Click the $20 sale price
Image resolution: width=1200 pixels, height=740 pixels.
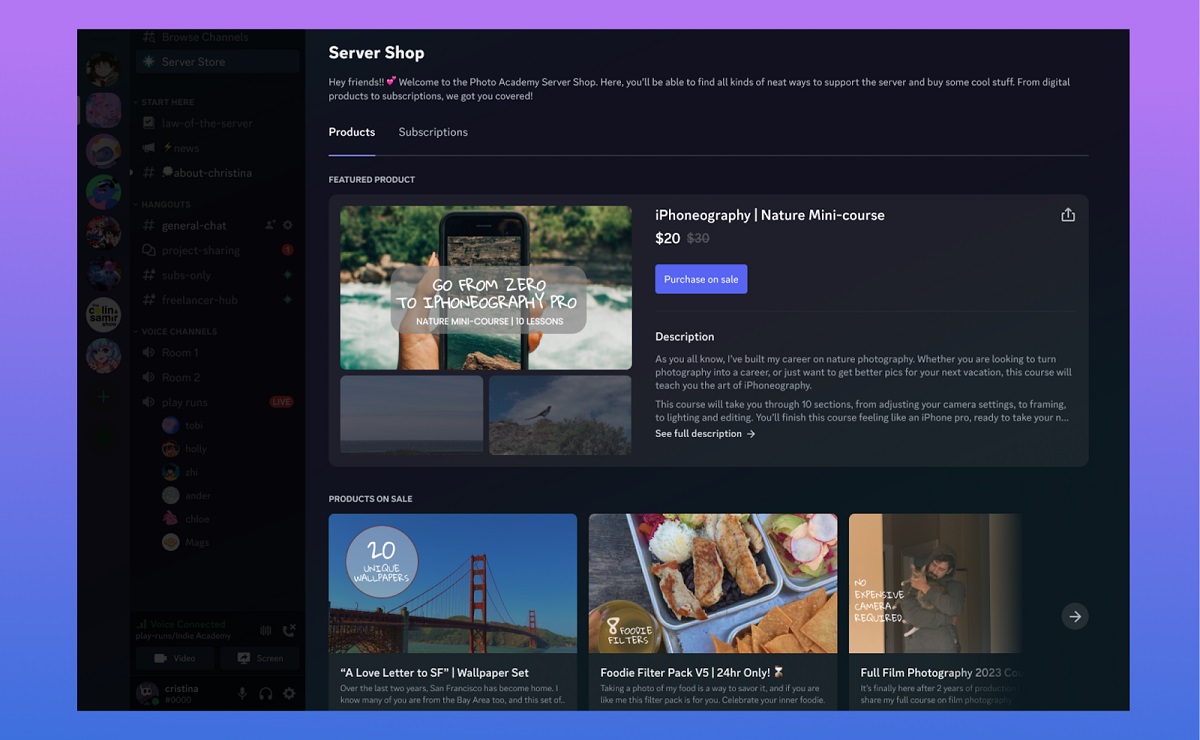(668, 239)
